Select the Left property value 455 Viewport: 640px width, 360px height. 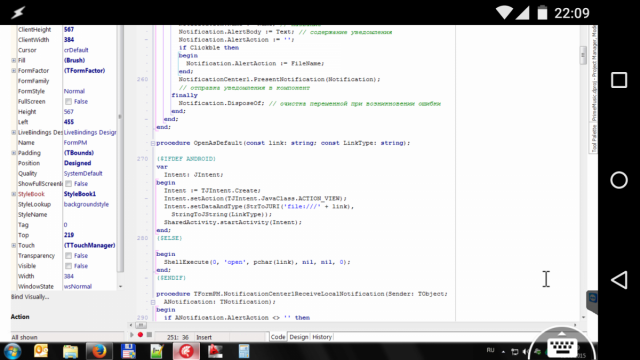(69, 122)
